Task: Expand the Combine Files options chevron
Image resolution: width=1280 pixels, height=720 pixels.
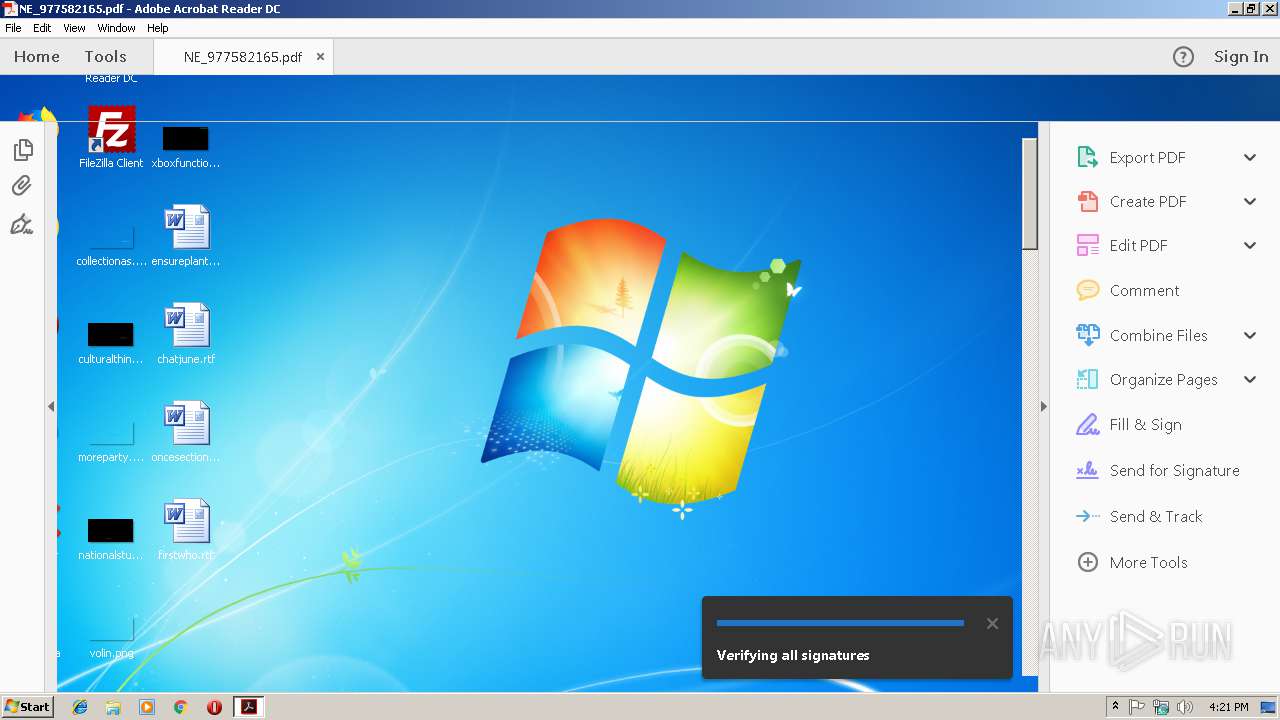Action: tap(1250, 335)
